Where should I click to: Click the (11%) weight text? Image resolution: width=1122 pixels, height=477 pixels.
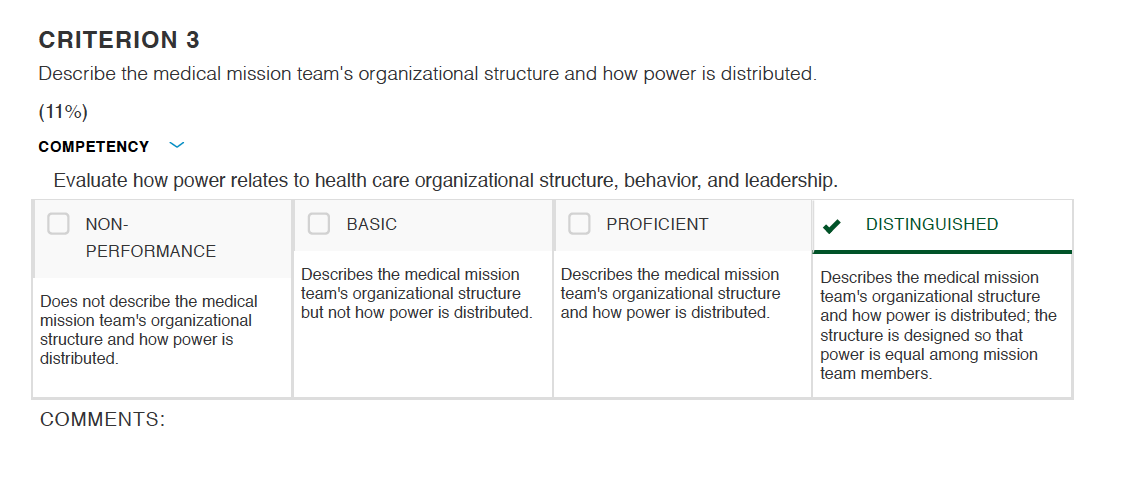coord(63,112)
